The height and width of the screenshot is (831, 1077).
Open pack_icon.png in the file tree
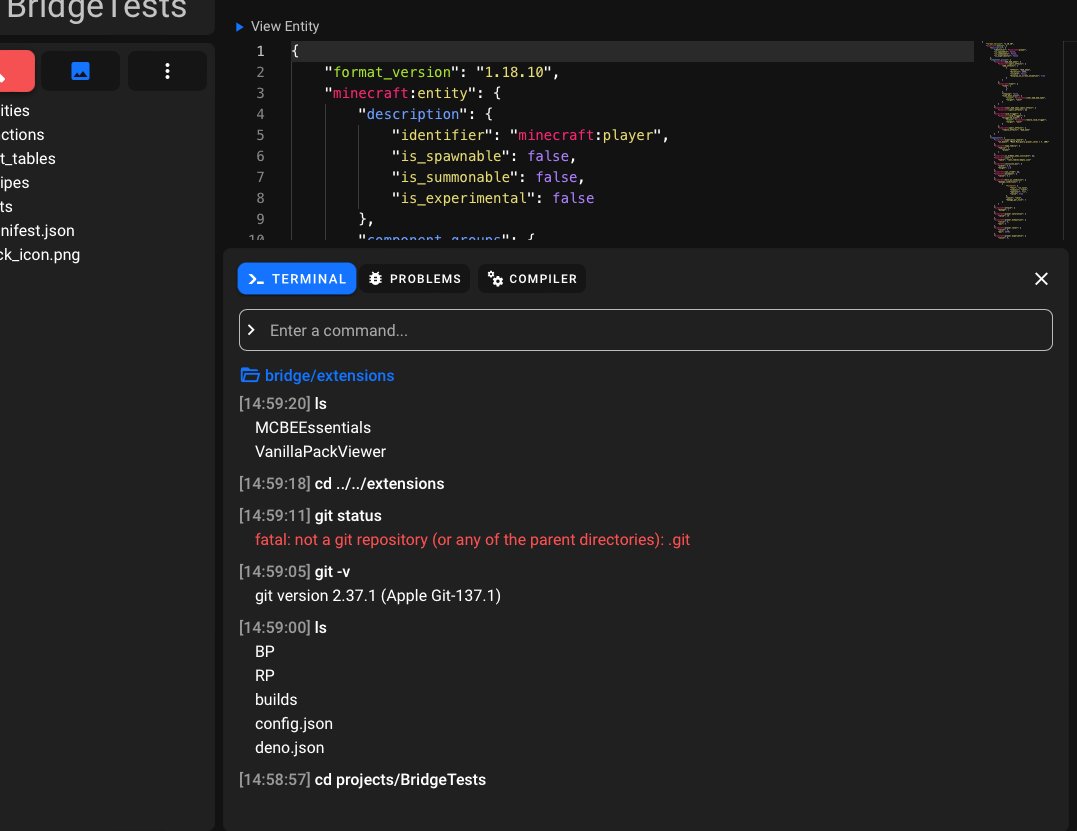[x=40, y=255]
